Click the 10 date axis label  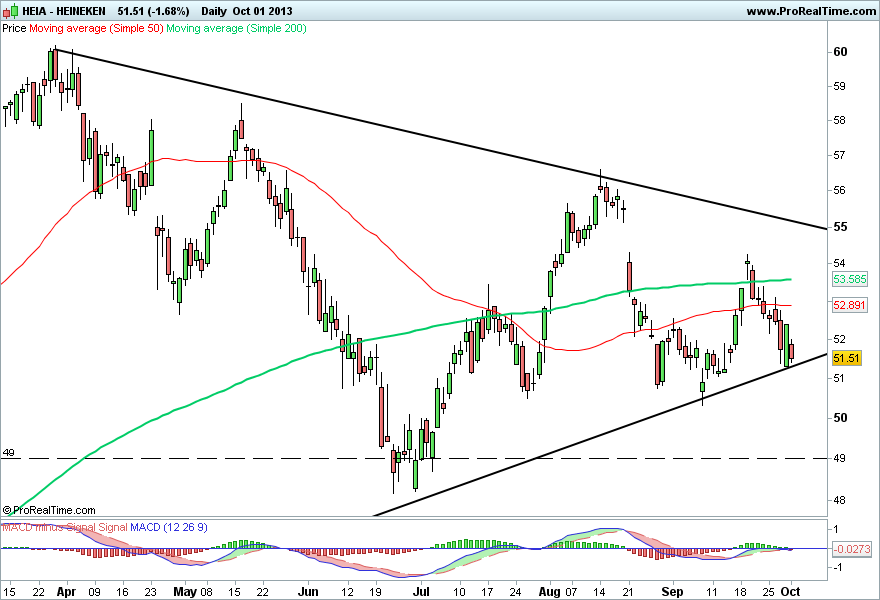pyautogui.click(x=460, y=592)
